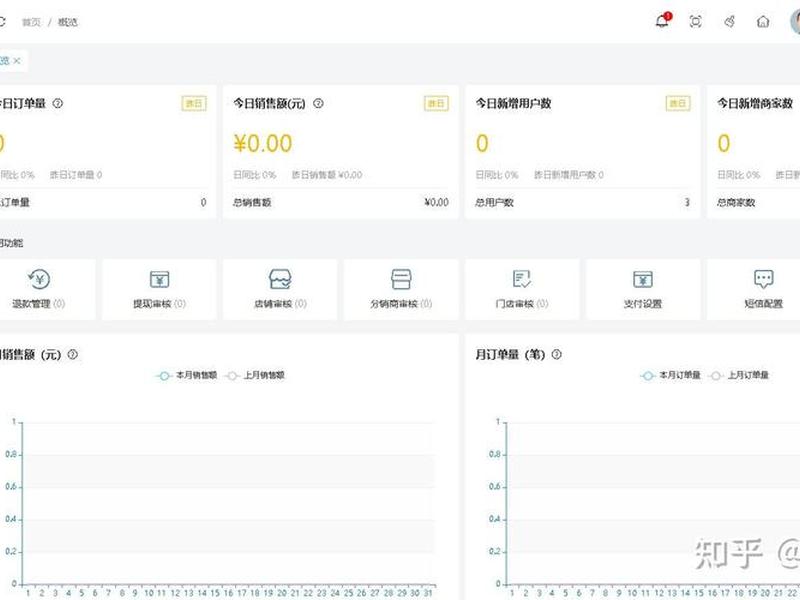The image size is (800, 600).
Task: Select 支付设置 shortcut label
Action: point(643,304)
